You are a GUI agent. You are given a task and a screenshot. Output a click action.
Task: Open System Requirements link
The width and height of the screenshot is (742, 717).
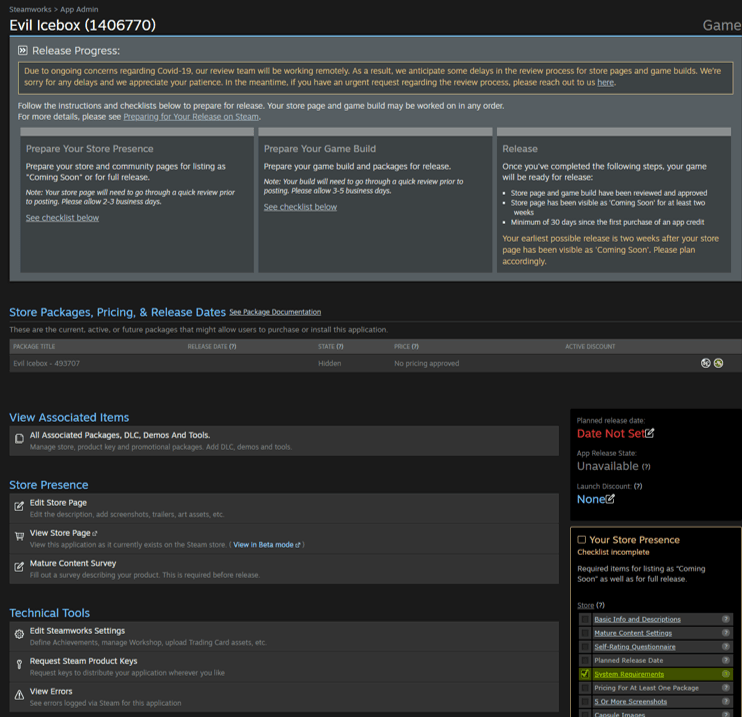pyautogui.click(x=629, y=674)
